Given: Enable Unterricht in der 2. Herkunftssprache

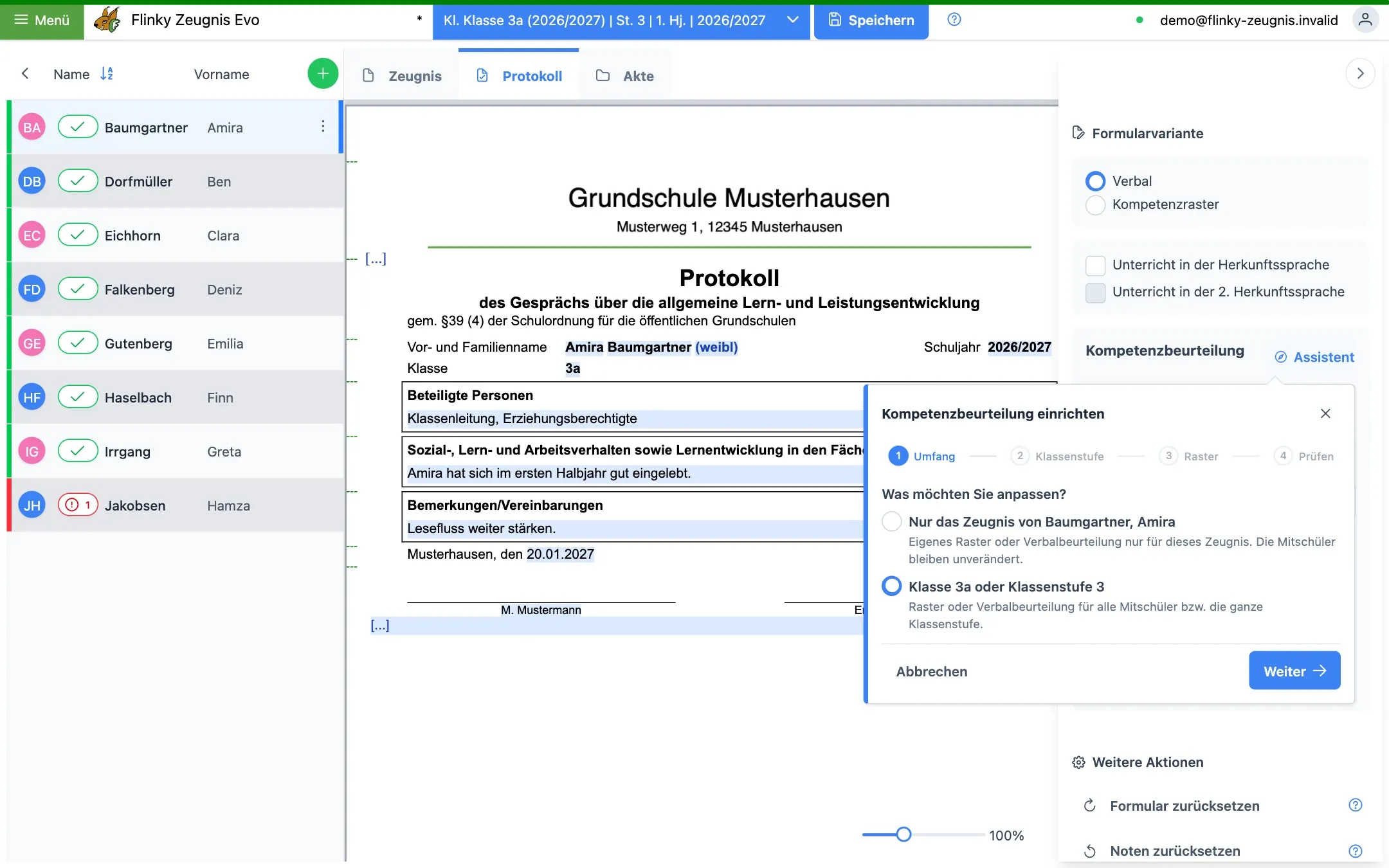Looking at the screenshot, I should click(1095, 292).
